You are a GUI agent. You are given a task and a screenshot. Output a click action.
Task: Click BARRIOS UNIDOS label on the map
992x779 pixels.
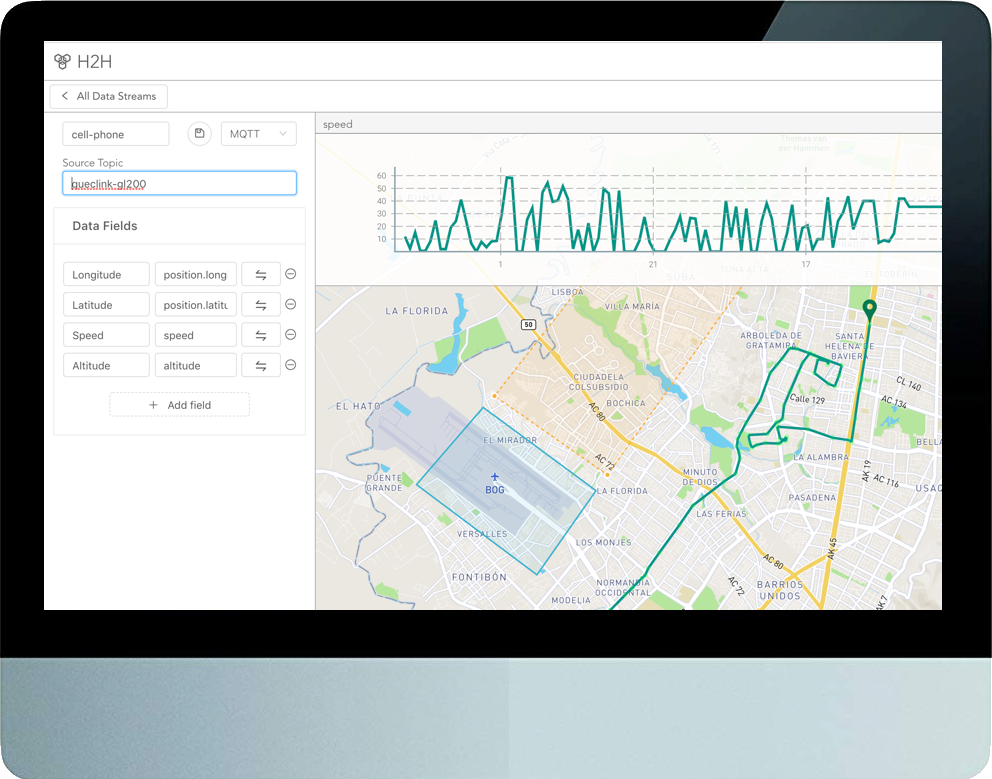point(779,590)
